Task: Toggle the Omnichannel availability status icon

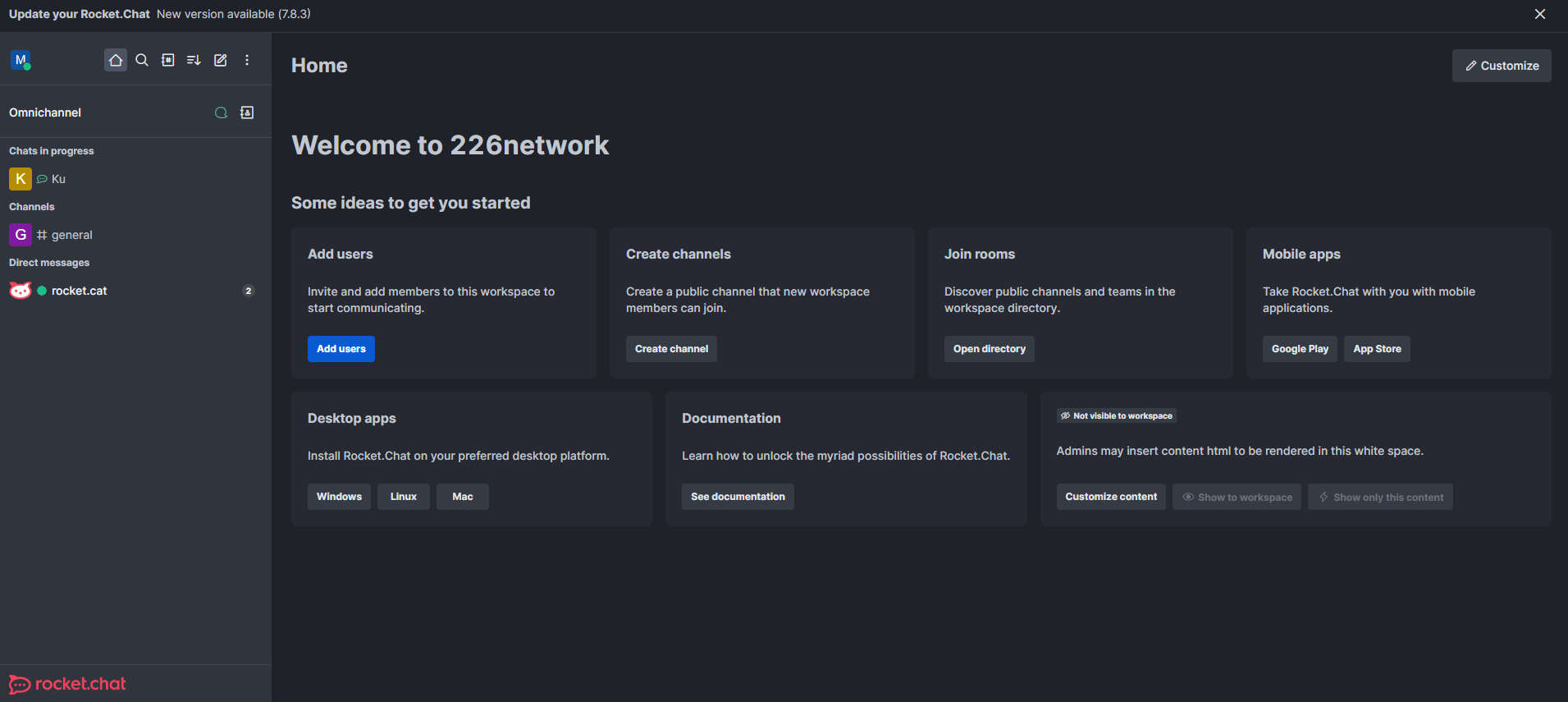Action: tap(221, 112)
